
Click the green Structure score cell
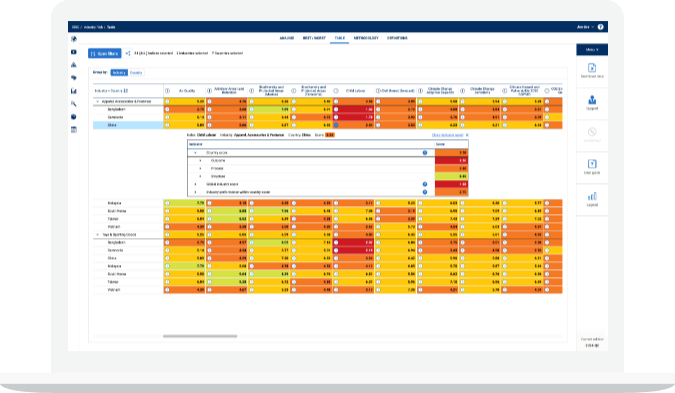tap(452, 176)
